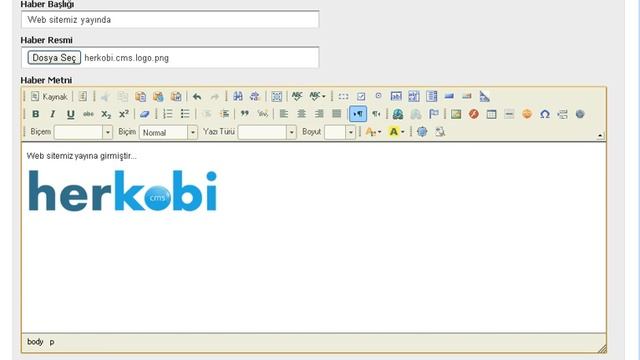The width and height of the screenshot is (640, 360).
Task: Click the Select All icon
Action: [277, 97]
